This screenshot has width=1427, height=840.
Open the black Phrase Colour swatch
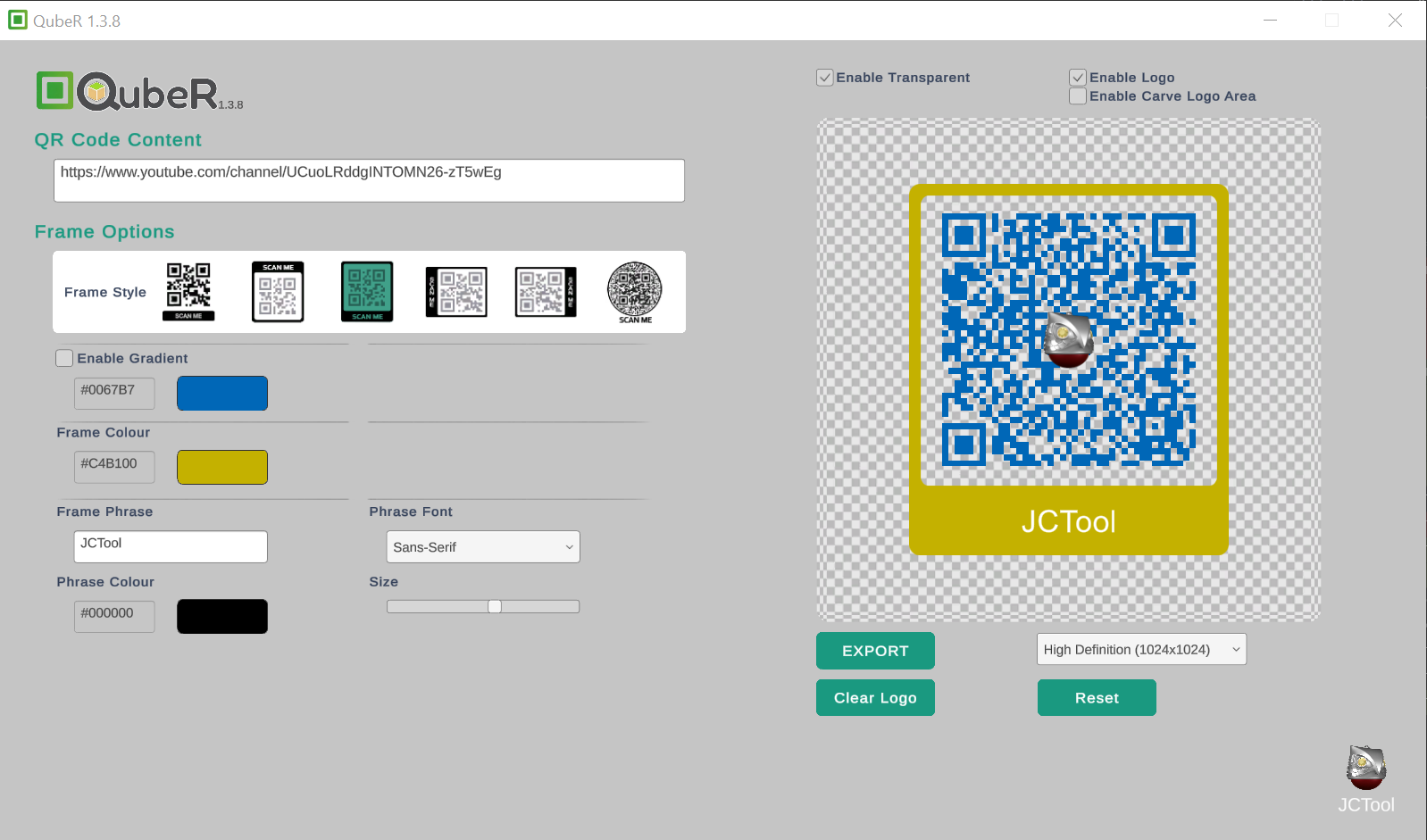(222, 617)
